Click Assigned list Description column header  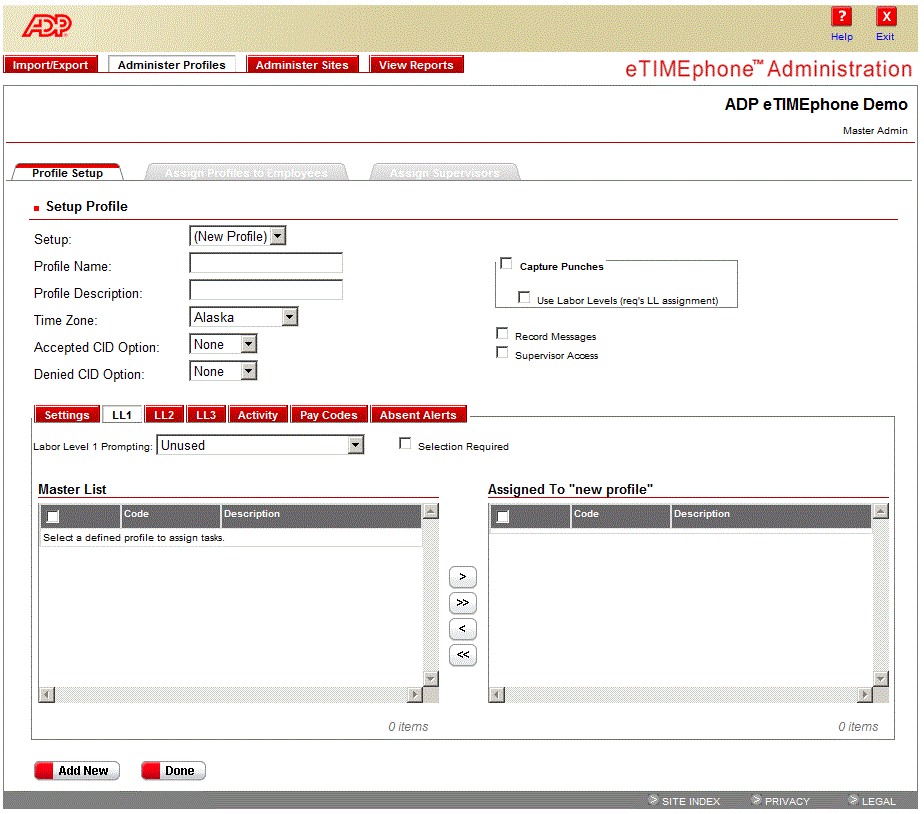tap(771, 516)
